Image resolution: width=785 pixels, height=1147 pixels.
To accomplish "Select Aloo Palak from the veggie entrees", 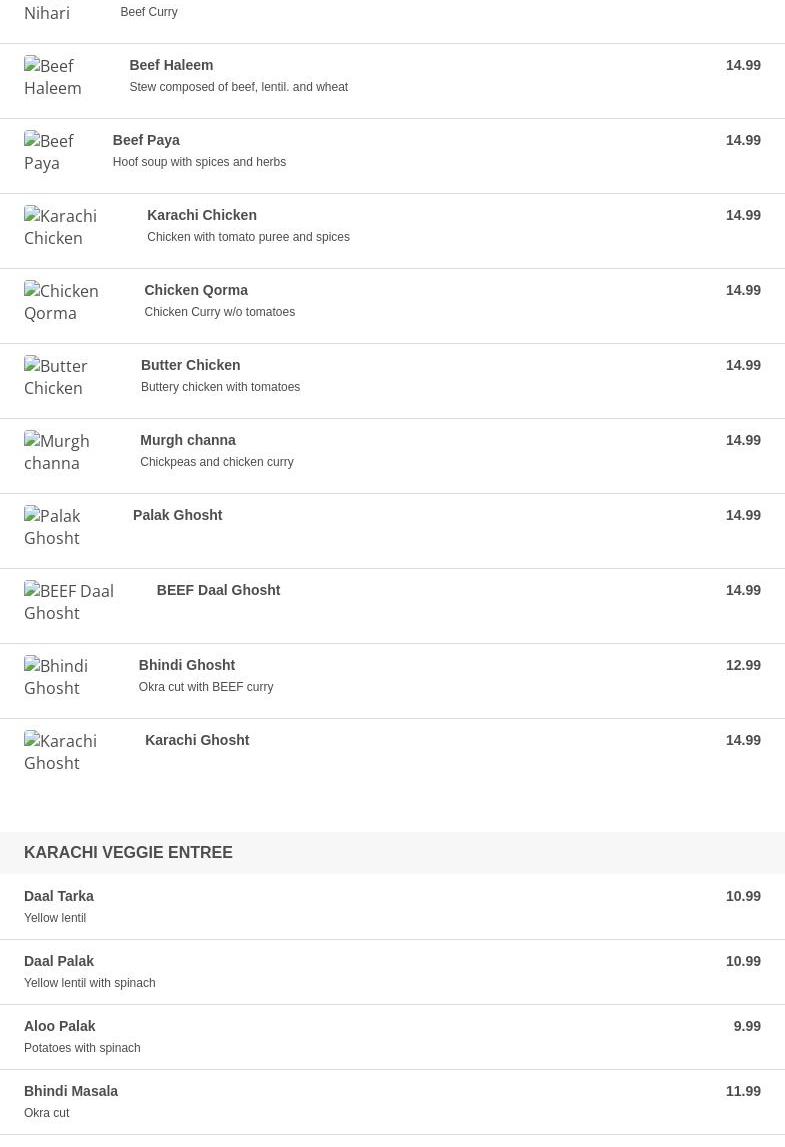I will click(60, 1026).
